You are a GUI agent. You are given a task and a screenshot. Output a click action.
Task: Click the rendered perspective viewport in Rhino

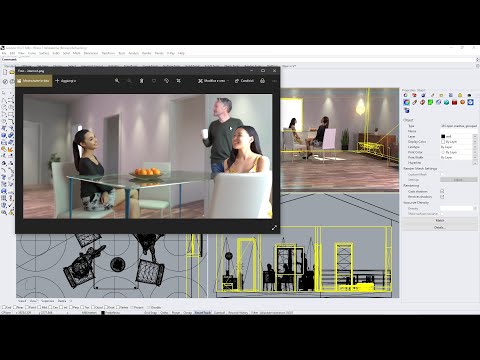(x=340, y=139)
